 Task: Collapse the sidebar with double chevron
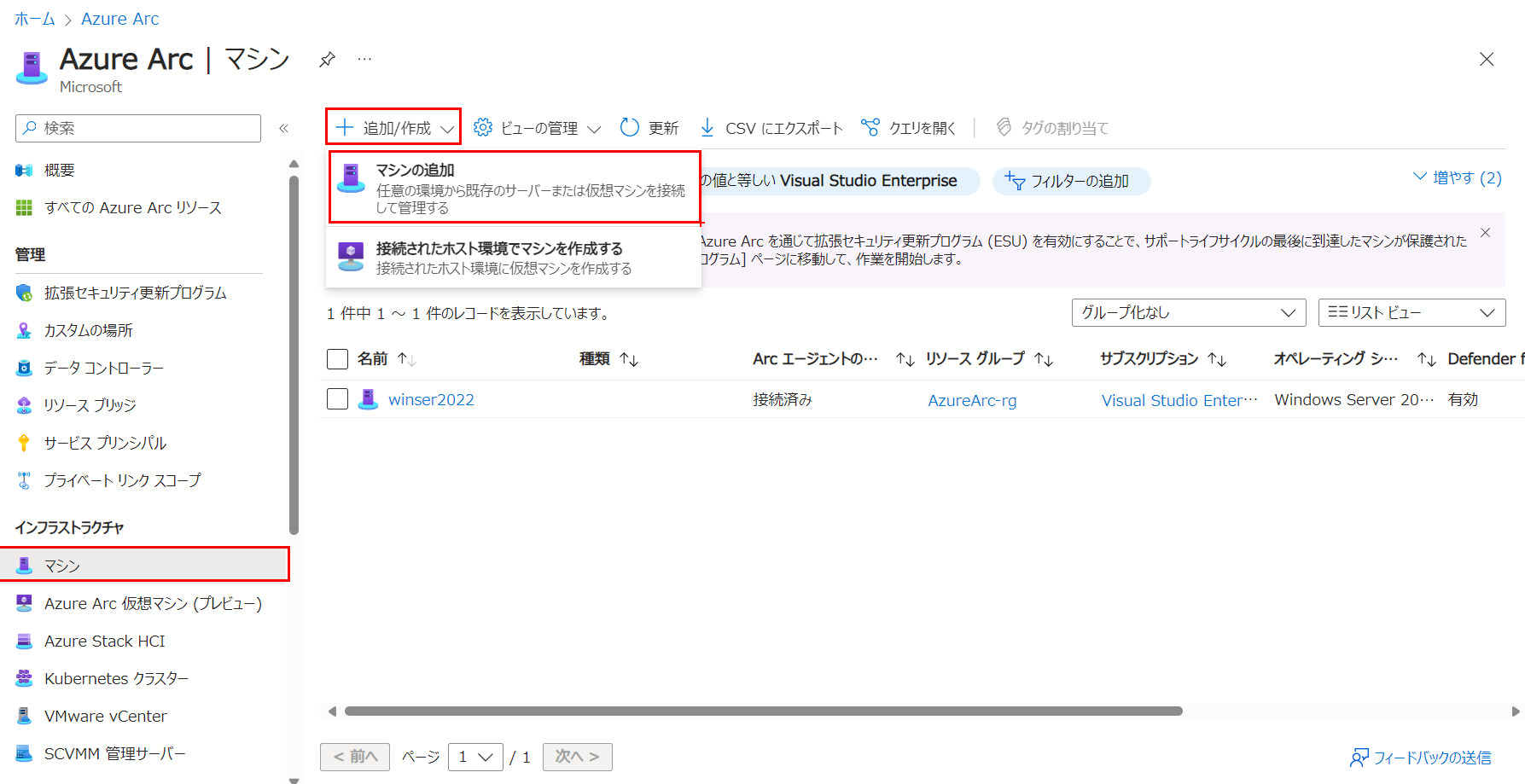point(284,128)
